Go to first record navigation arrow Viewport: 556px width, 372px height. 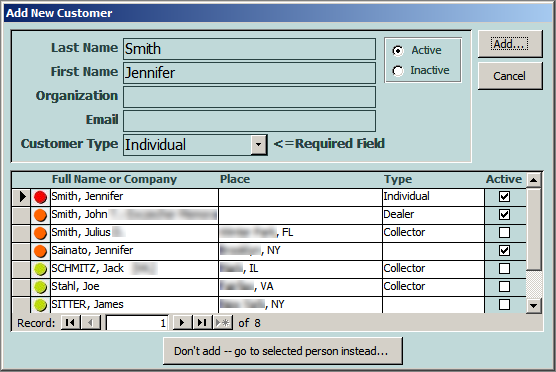coord(70,323)
